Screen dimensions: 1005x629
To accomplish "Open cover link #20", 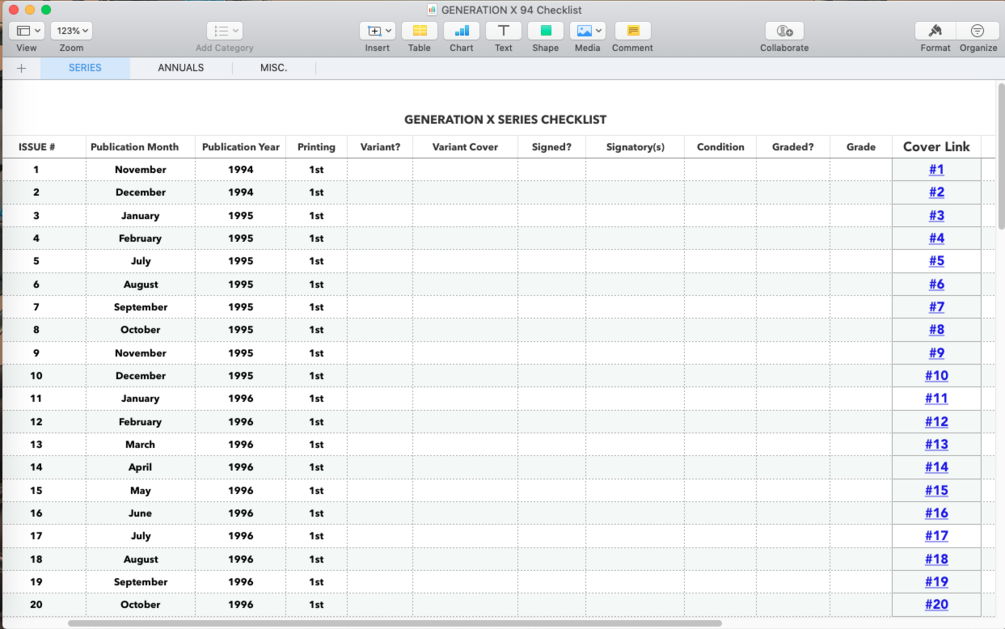I will (936, 605).
